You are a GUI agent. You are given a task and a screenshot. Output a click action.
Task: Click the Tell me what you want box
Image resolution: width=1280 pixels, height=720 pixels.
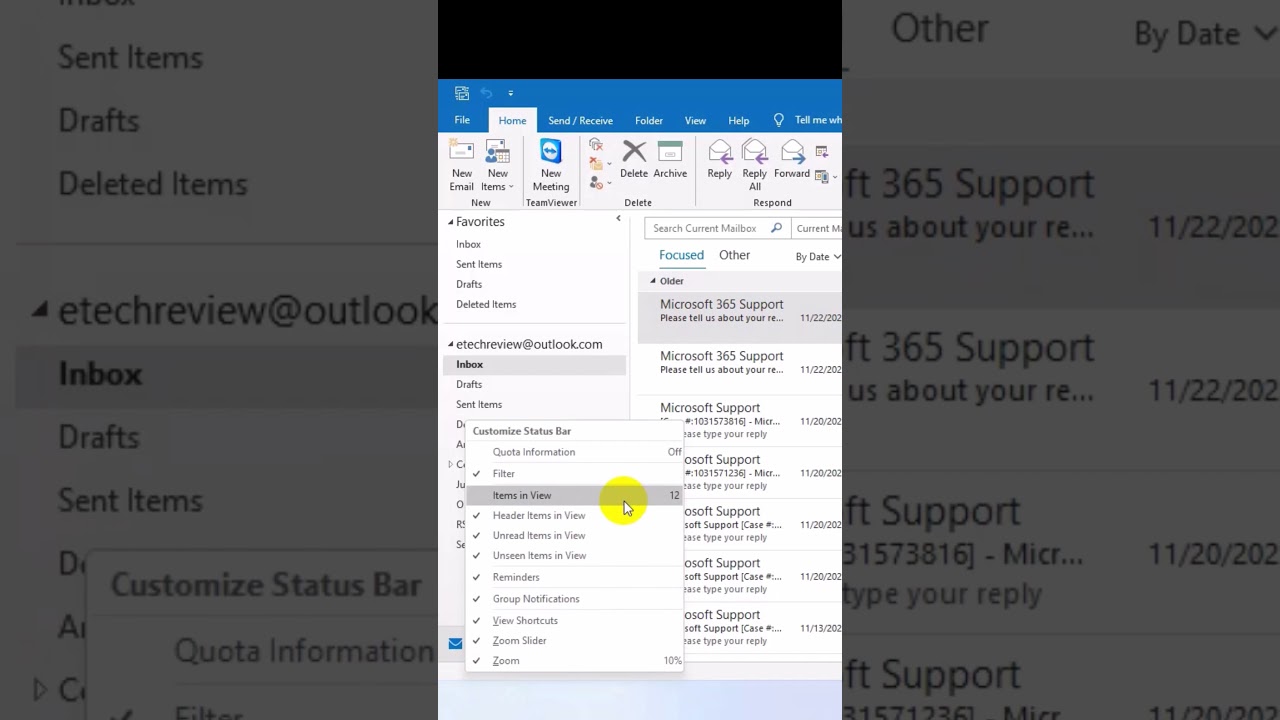818,120
